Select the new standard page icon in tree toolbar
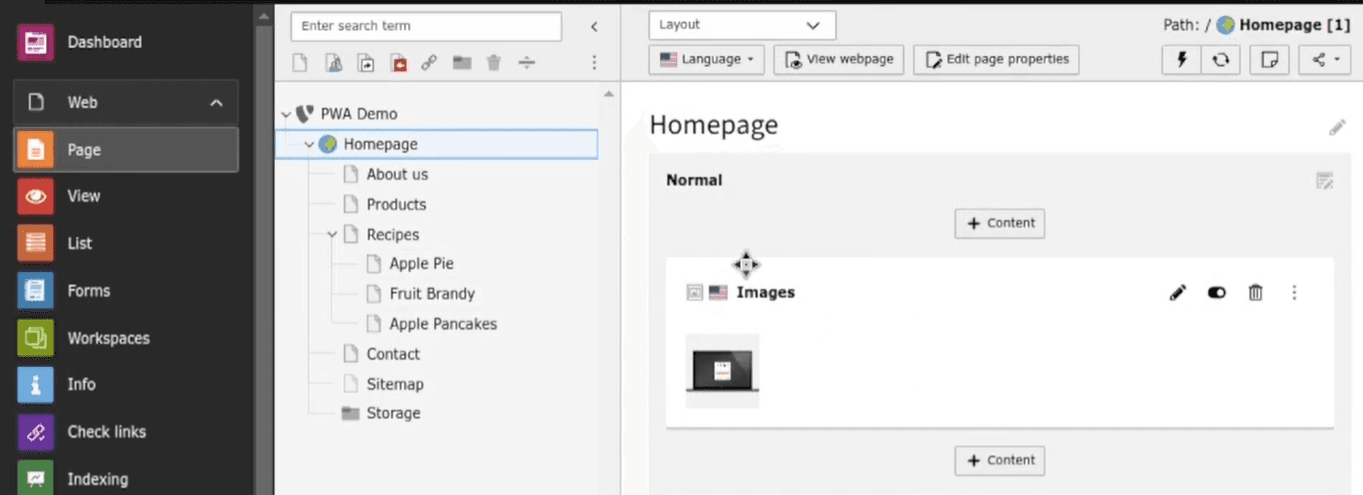Image resolution: width=1363 pixels, height=495 pixels. [300, 63]
